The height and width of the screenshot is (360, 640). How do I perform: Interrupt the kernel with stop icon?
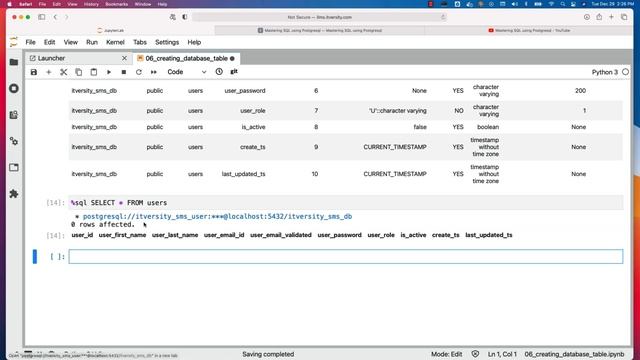(x=124, y=72)
